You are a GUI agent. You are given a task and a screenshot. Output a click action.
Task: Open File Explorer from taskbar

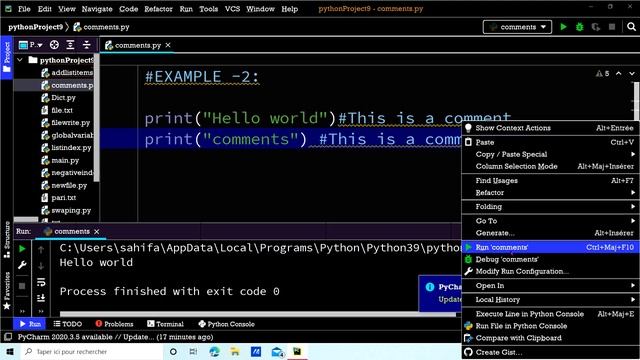point(235,351)
